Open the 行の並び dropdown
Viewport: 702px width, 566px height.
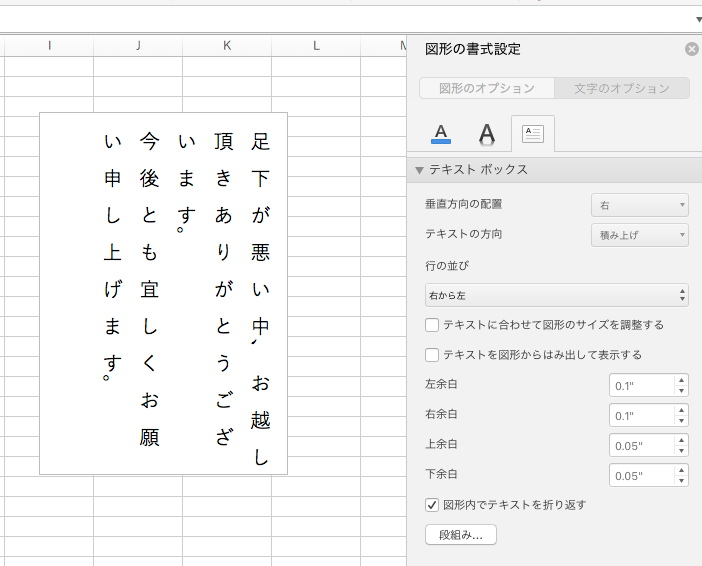pyautogui.click(x=557, y=295)
